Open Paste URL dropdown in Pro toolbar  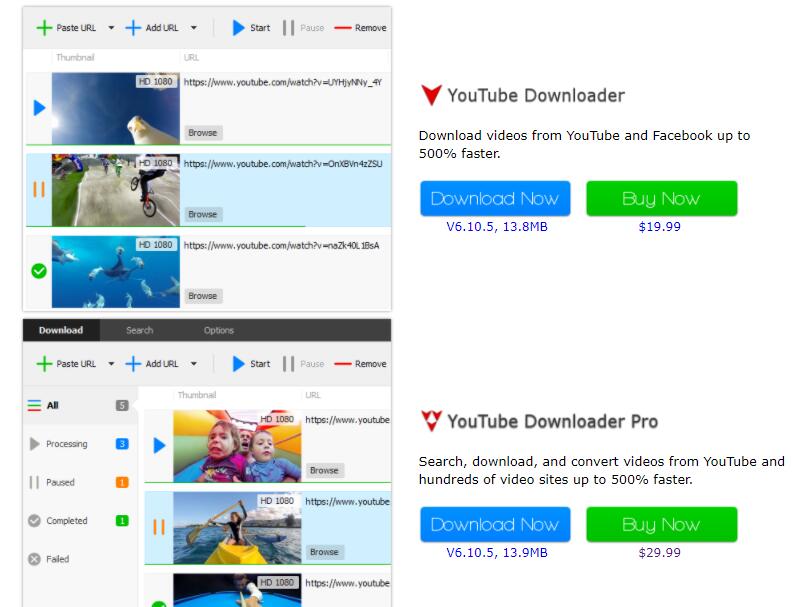[111, 364]
